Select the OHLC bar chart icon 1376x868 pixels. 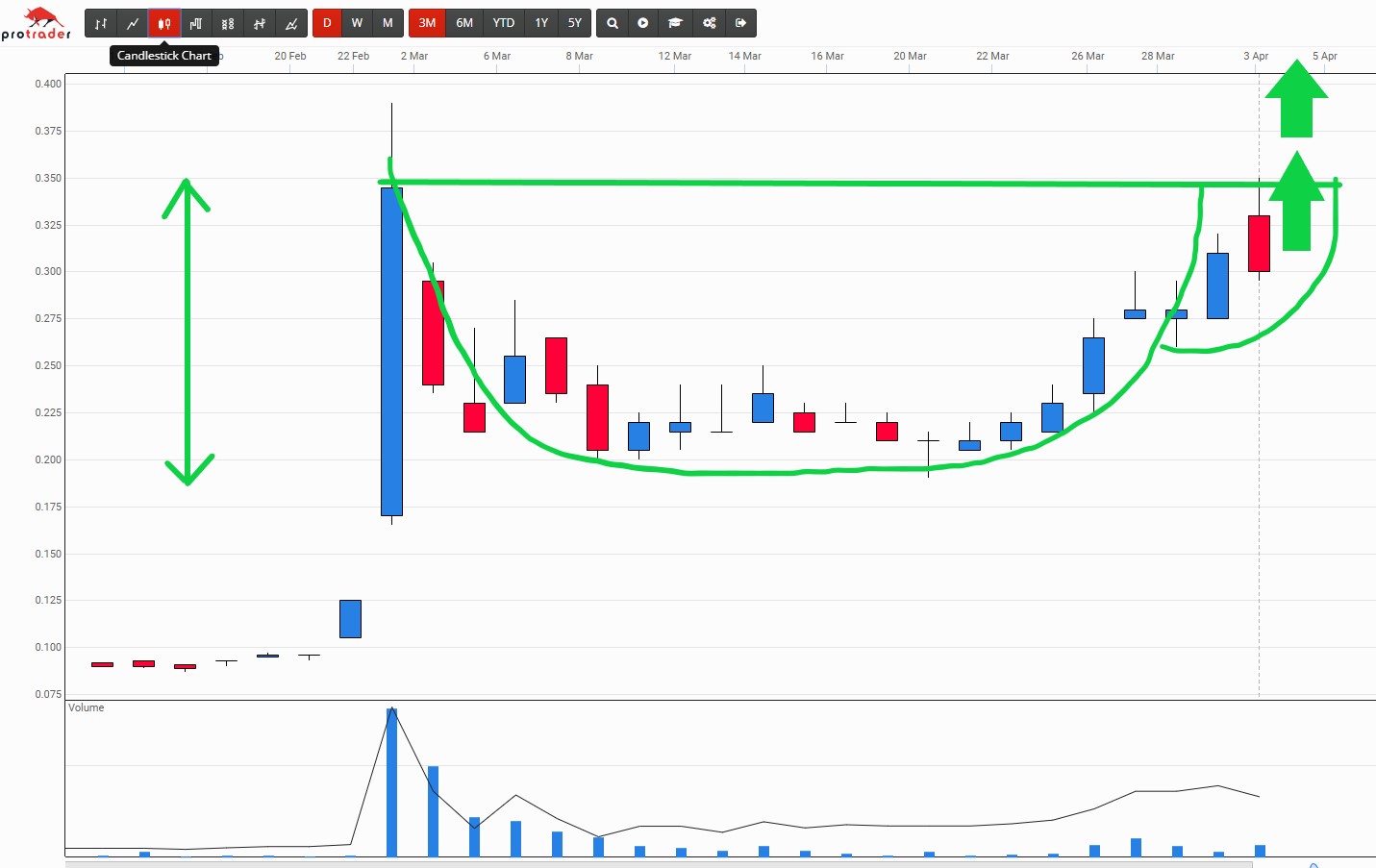[x=101, y=23]
